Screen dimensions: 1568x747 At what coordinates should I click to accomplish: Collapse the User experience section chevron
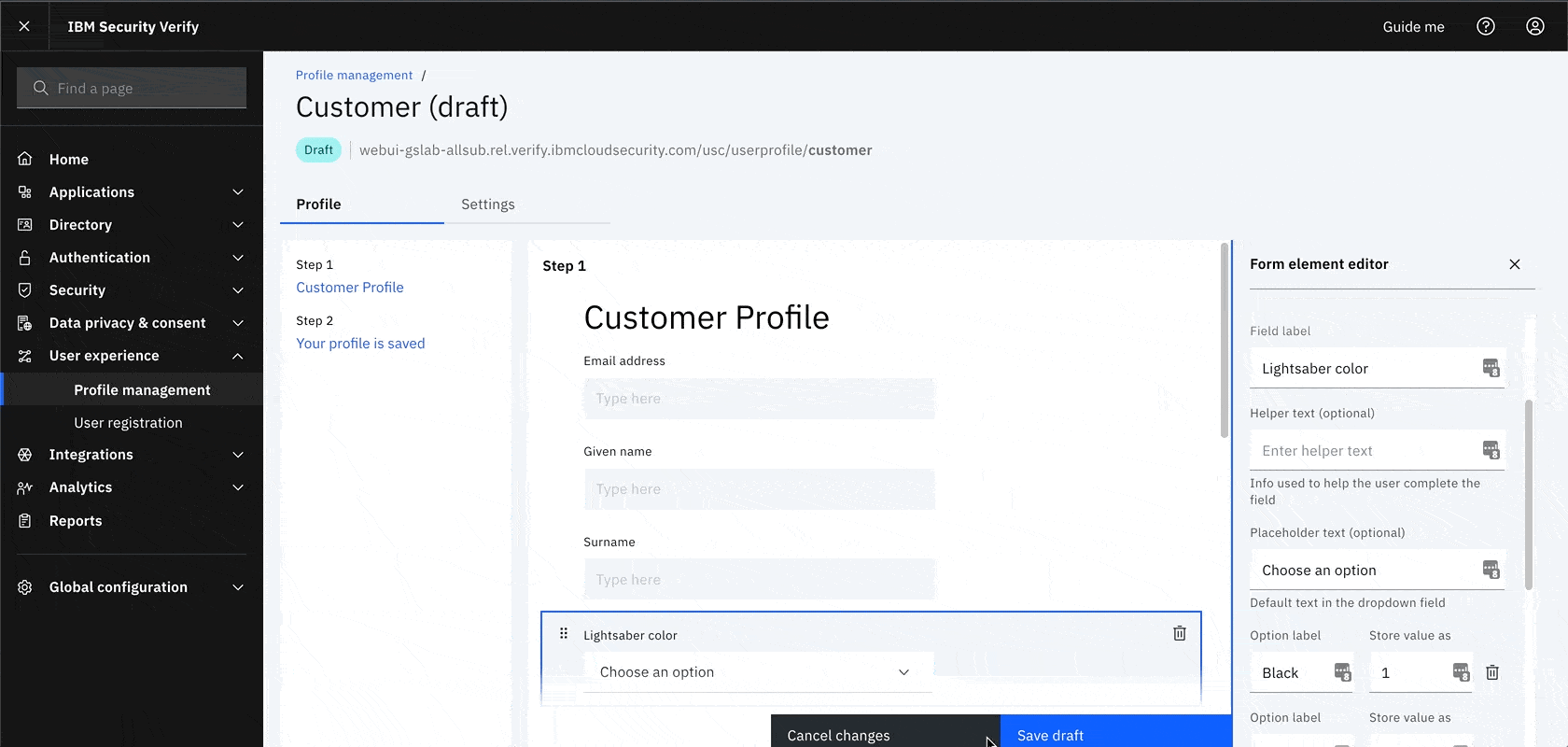coord(238,355)
